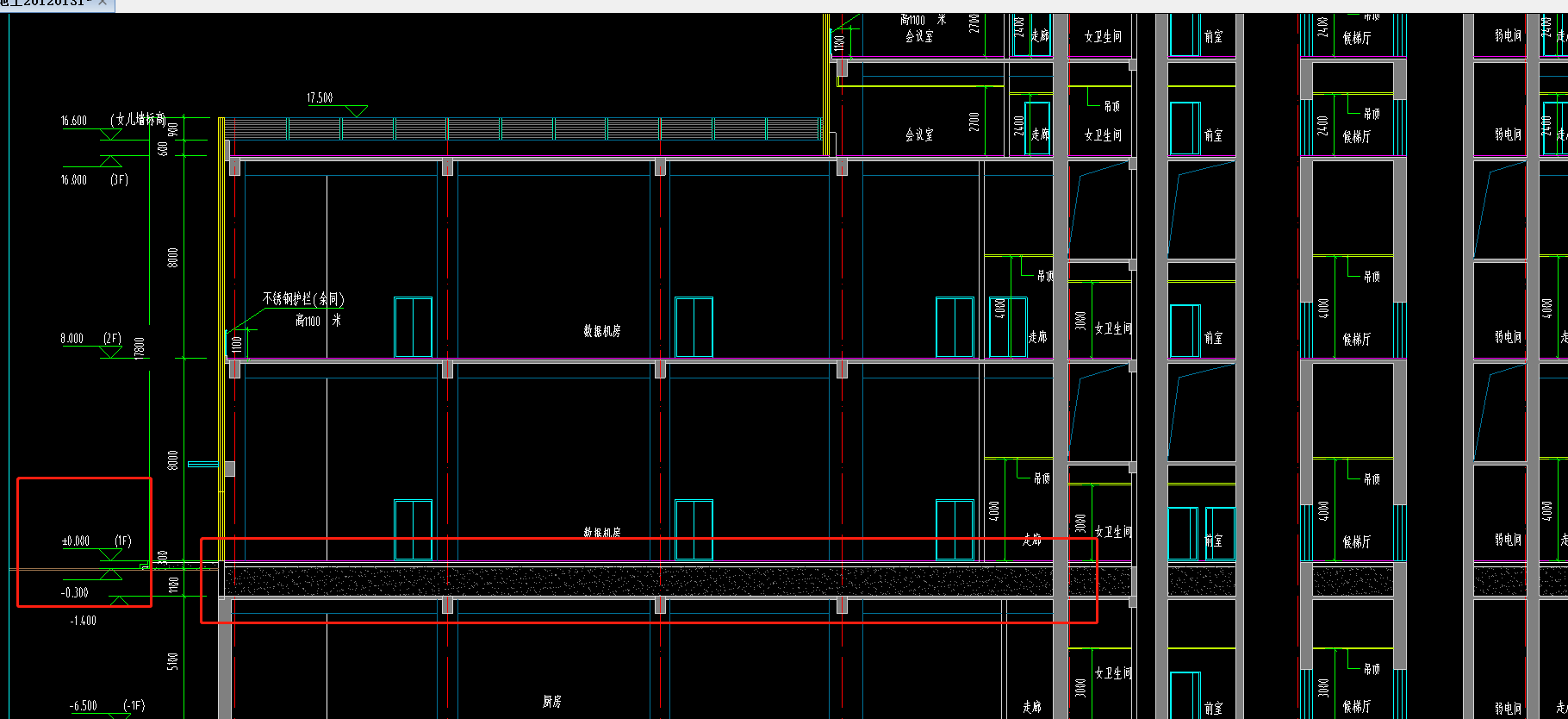Image resolution: width=1568 pixels, height=719 pixels.
Task: Select the 厨房 room label
Action: pos(552,702)
